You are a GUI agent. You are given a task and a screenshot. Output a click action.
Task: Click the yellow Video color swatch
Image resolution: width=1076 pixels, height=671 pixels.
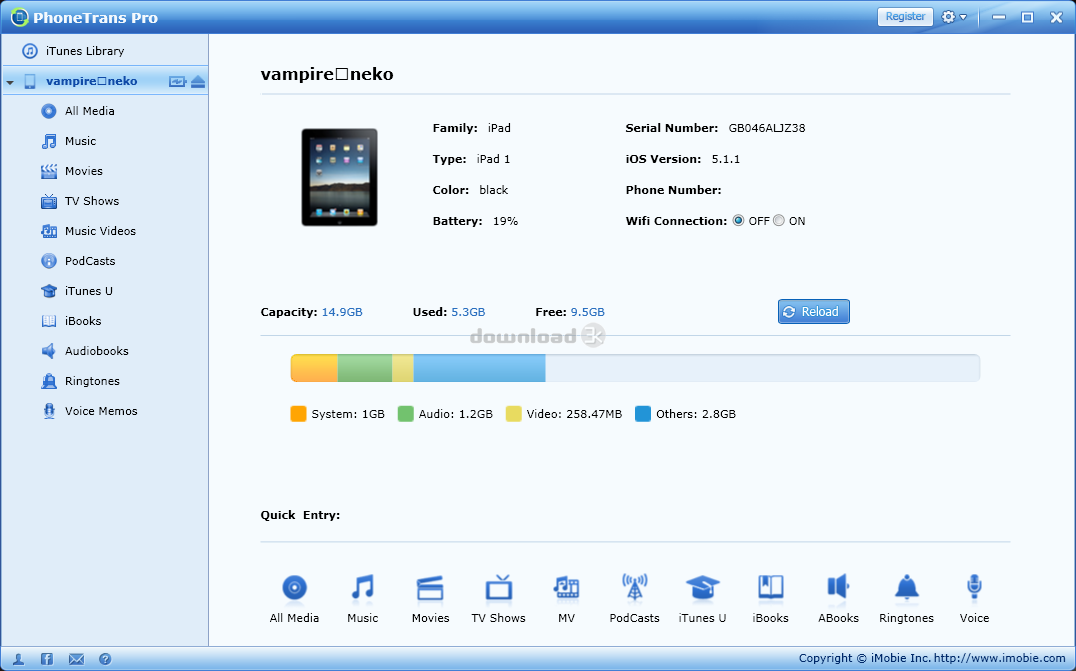(x=513, y=414)
